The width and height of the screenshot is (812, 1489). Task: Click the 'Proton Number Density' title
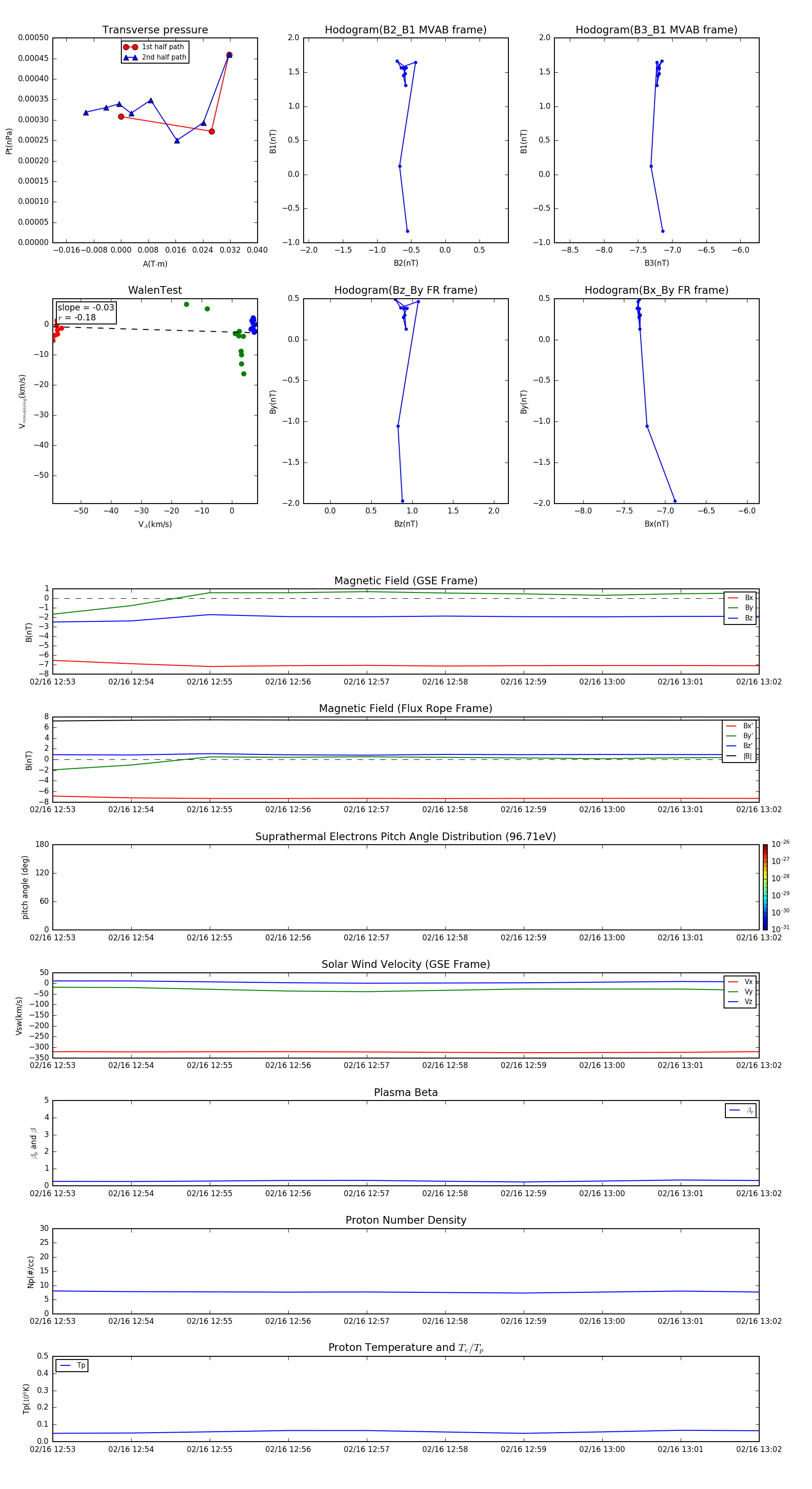pos(406,1220)
